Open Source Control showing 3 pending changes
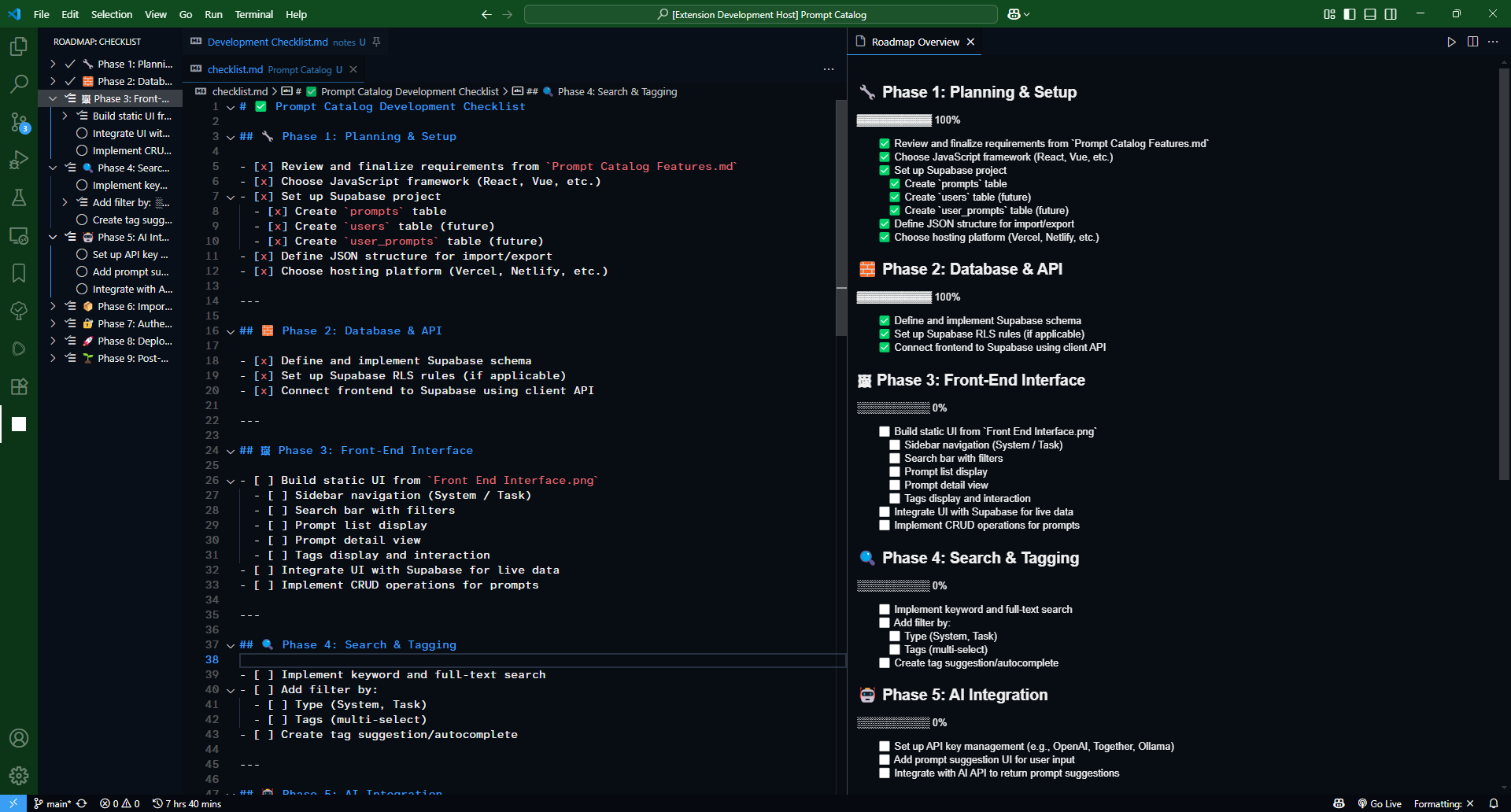1511x812 pixels. [19, 122]
